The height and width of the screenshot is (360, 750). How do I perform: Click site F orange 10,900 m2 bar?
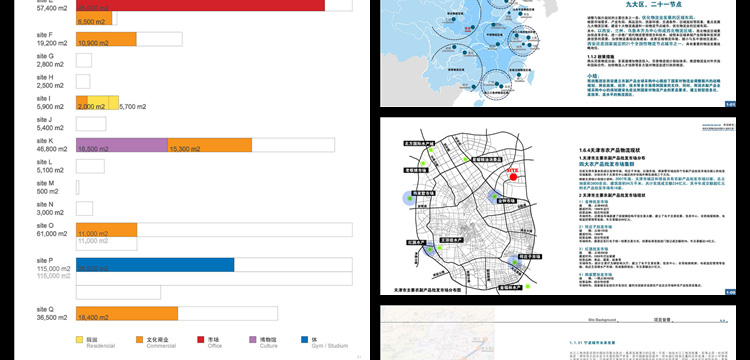(106, 39)
